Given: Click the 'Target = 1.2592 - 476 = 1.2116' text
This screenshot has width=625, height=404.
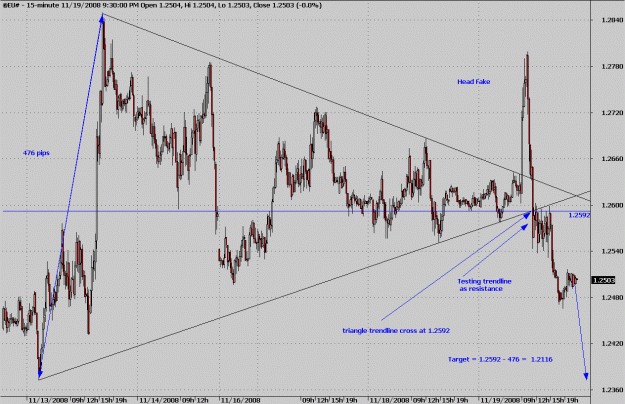Looking at the screenshot, I should pyautogui.click(x=500, y=359).
